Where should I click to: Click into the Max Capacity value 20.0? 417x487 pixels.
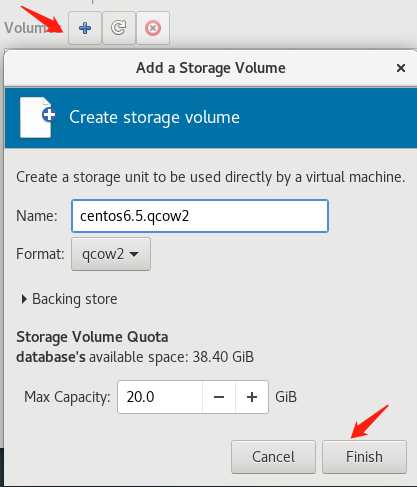coord(160,397)
